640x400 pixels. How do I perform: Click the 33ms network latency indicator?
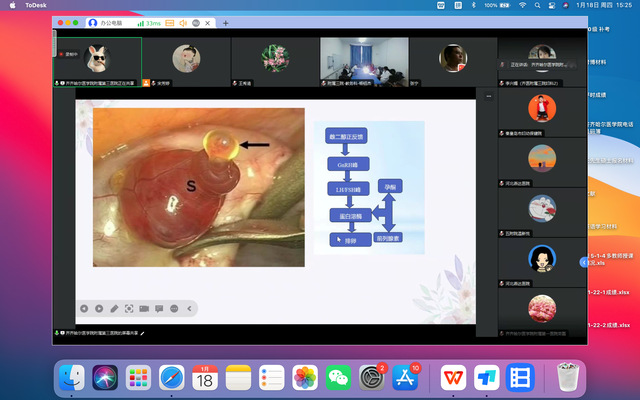point(153,22)
